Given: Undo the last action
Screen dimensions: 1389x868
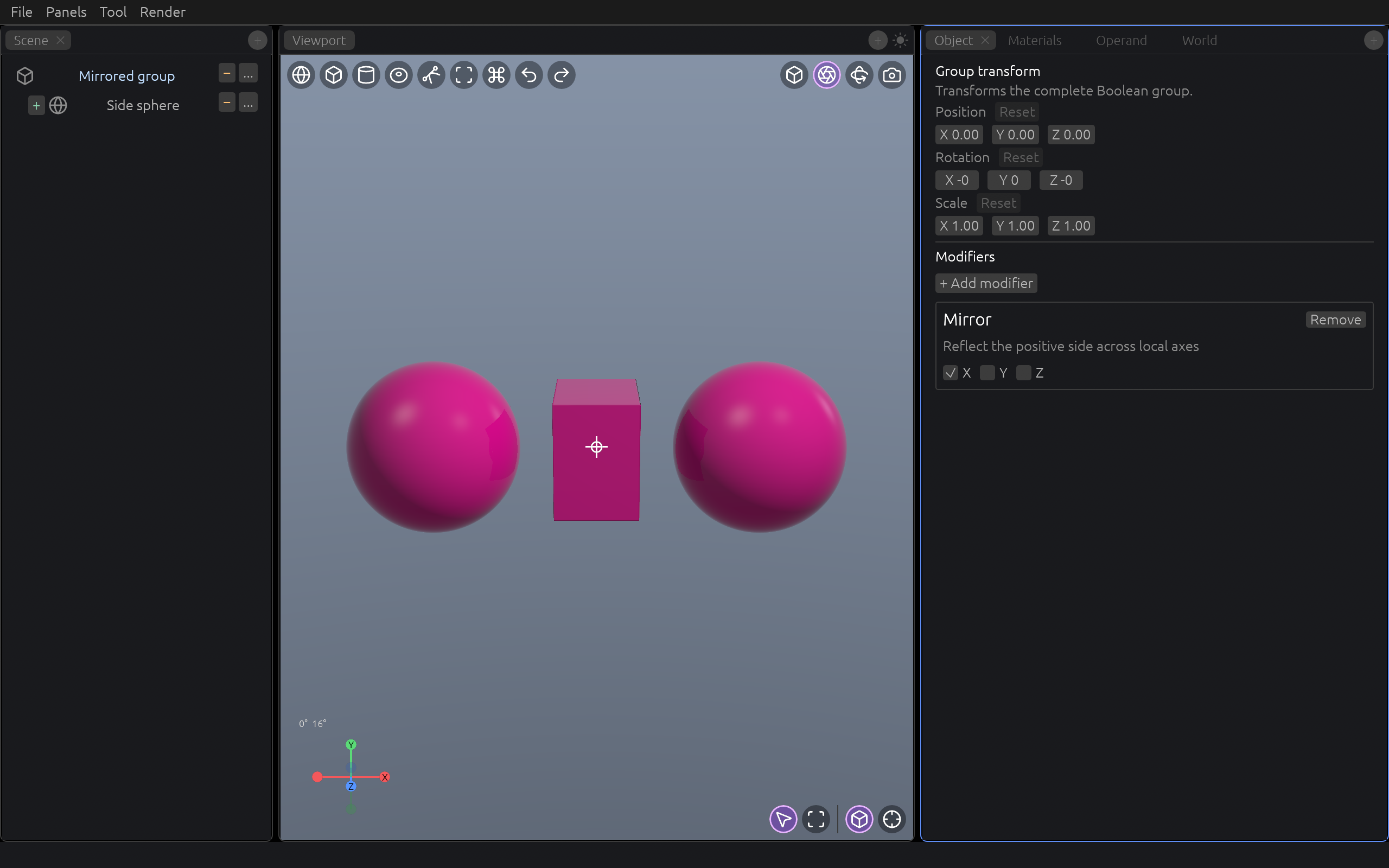Looking at the screenshot, I should [528, 75].
